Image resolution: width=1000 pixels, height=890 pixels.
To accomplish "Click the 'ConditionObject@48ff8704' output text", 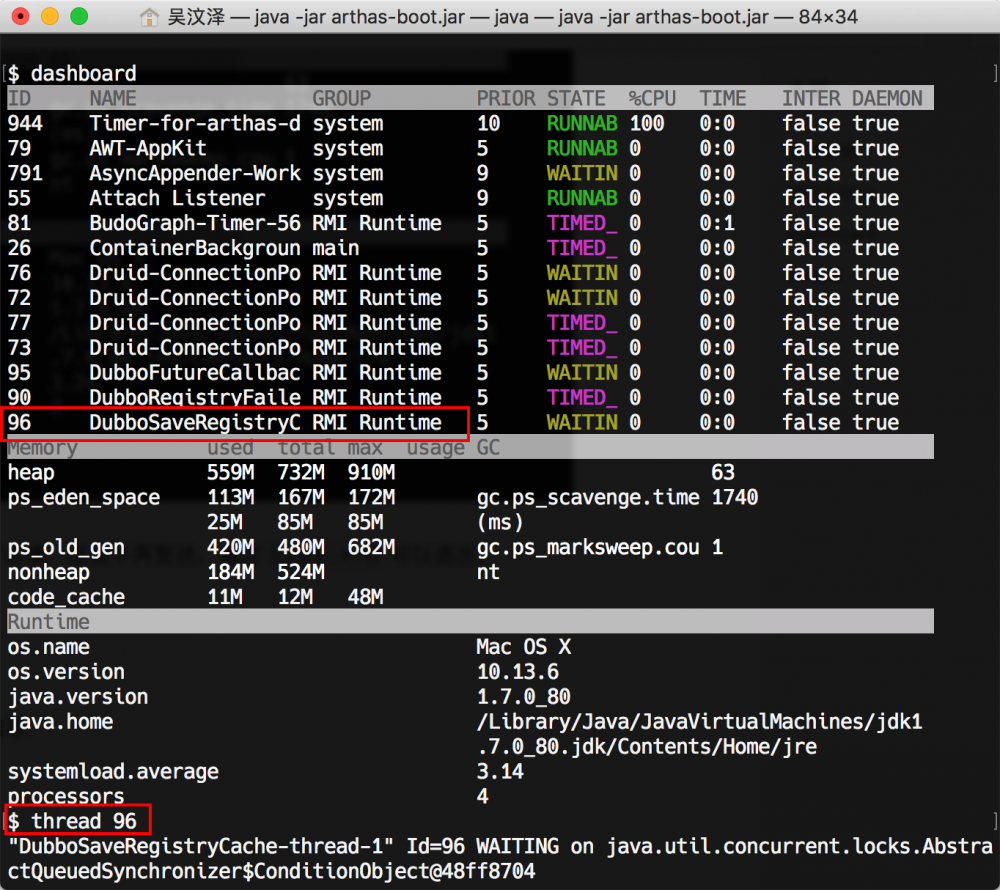I will pyautogui.click(x=394, y=871).
